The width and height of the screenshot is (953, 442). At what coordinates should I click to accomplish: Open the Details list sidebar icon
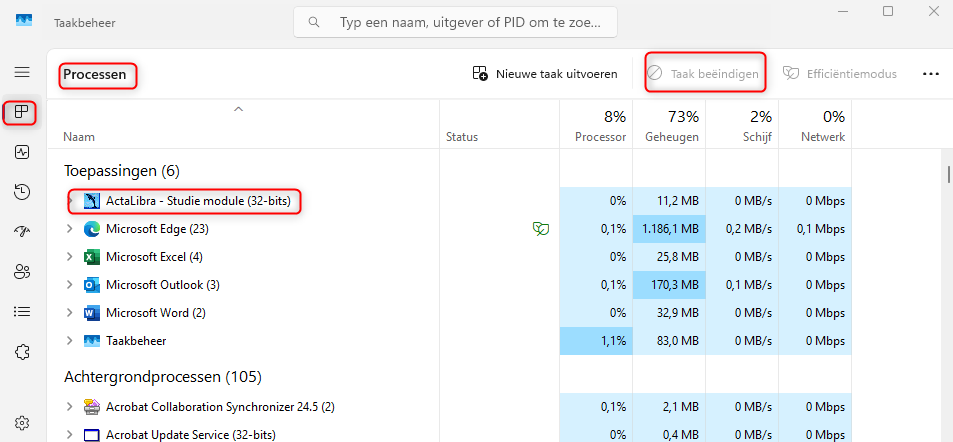point(22,312)
